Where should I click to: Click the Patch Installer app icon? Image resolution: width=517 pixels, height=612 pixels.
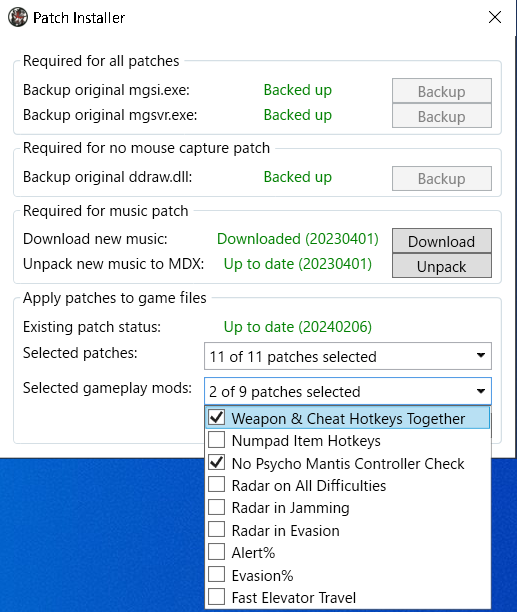pos(18,18)
